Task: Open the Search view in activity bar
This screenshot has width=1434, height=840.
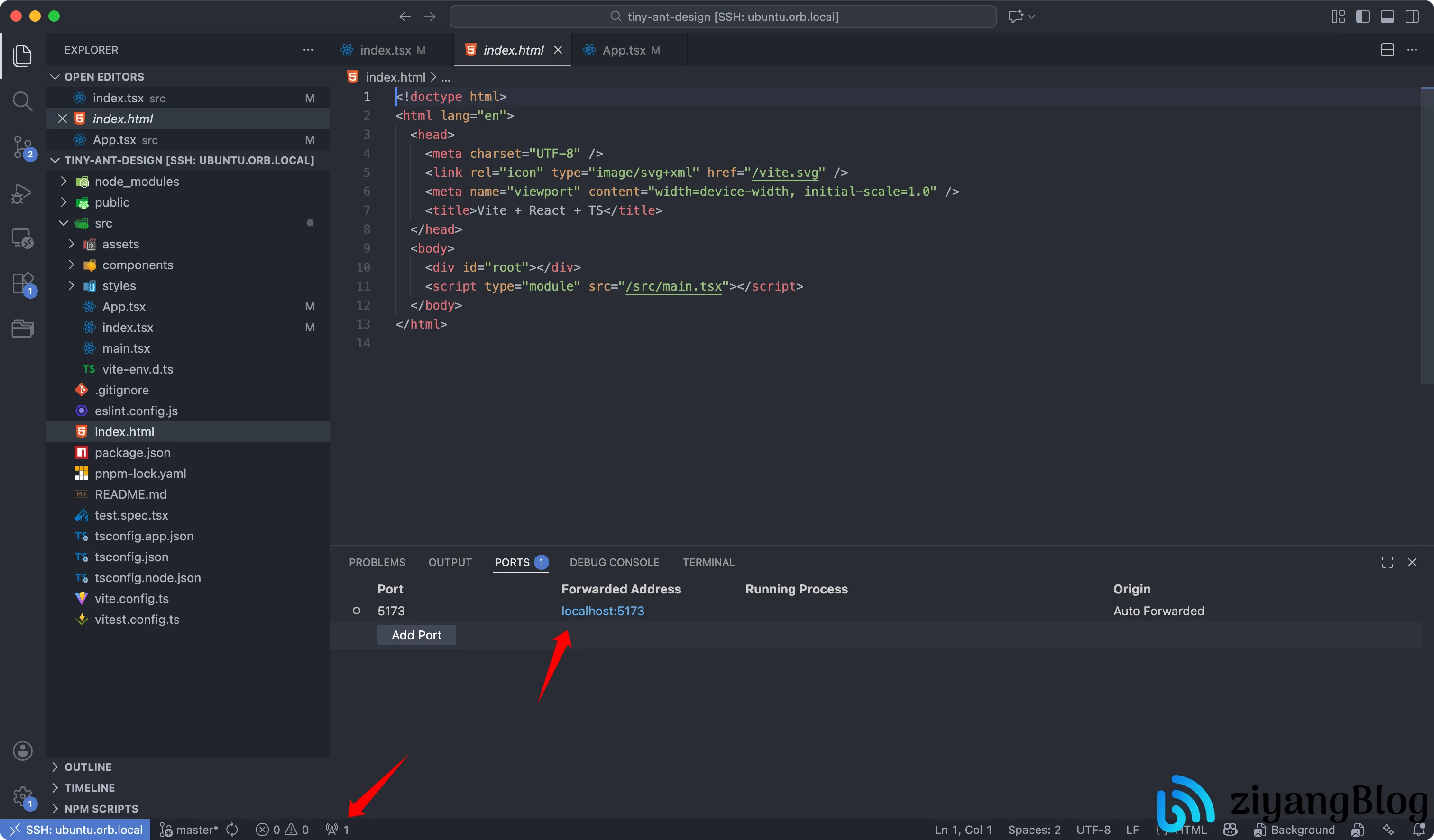Action: [22, 102]
